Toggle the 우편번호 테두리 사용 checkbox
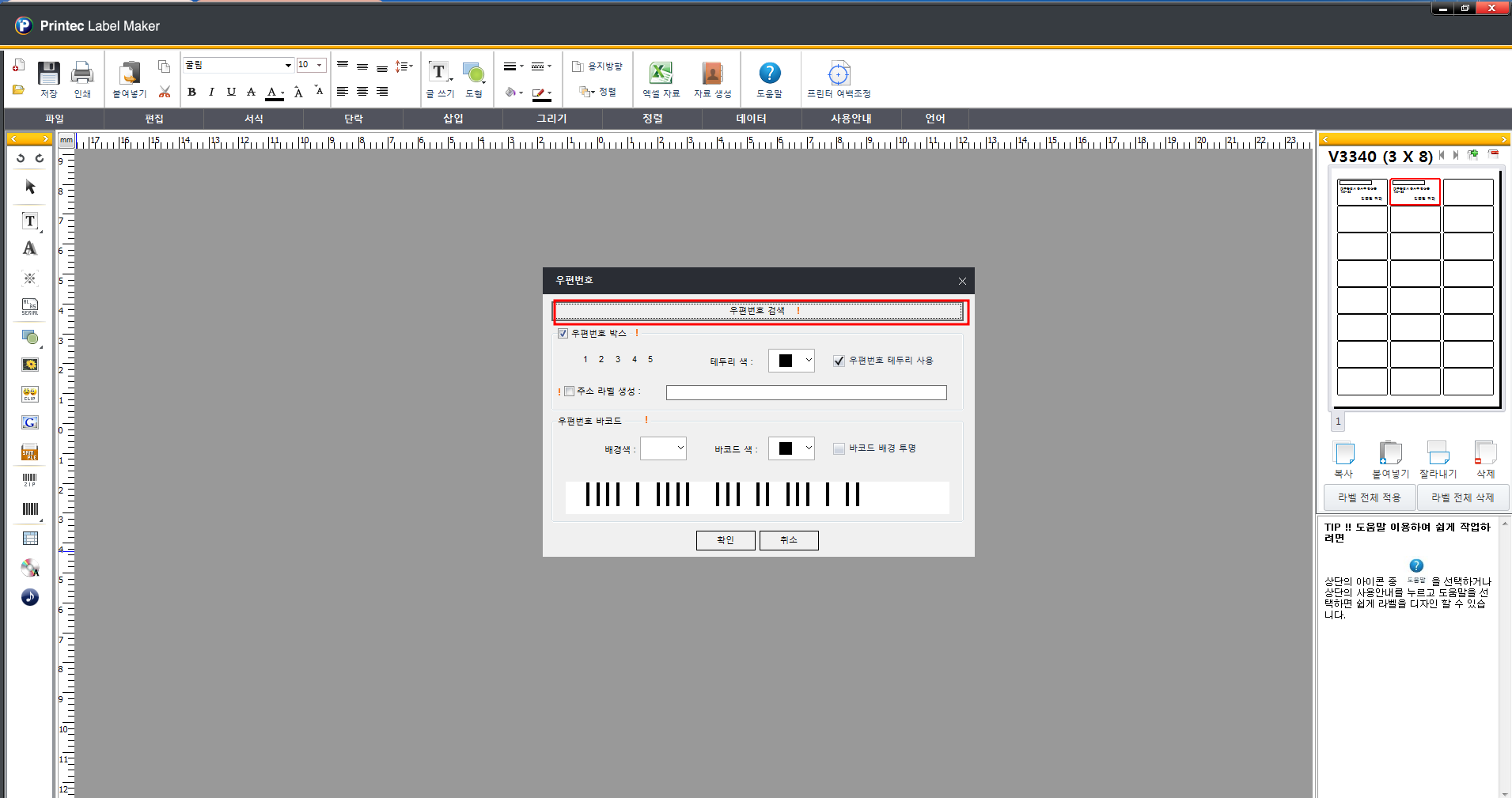1512x798 pixels. click(x=839, y=361)
